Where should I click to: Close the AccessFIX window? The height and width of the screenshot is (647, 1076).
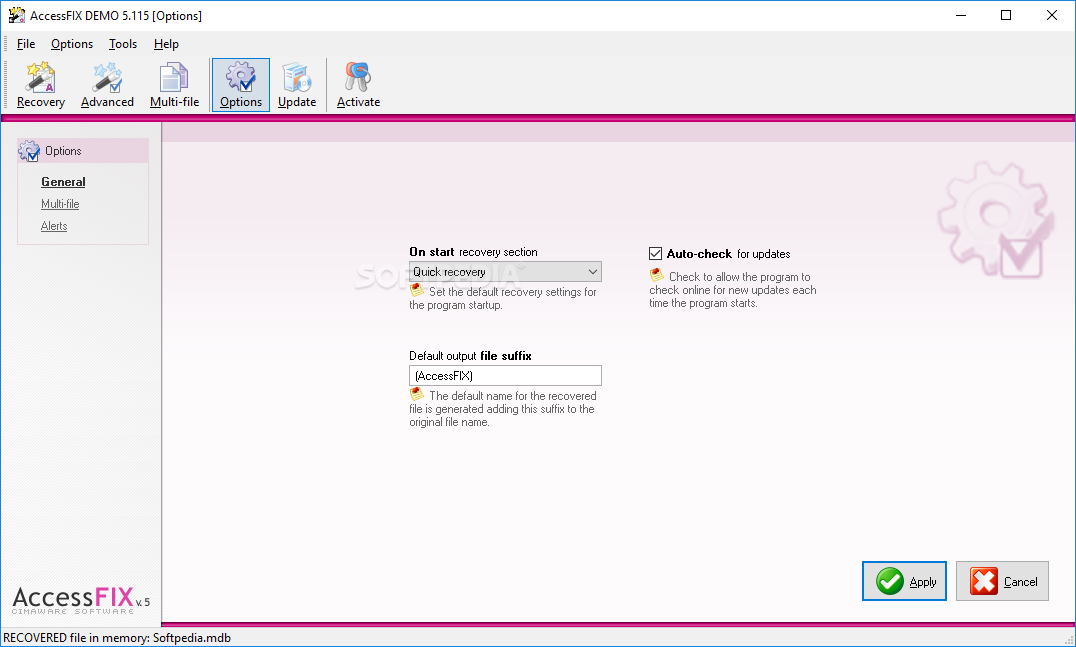(1051, 15)
